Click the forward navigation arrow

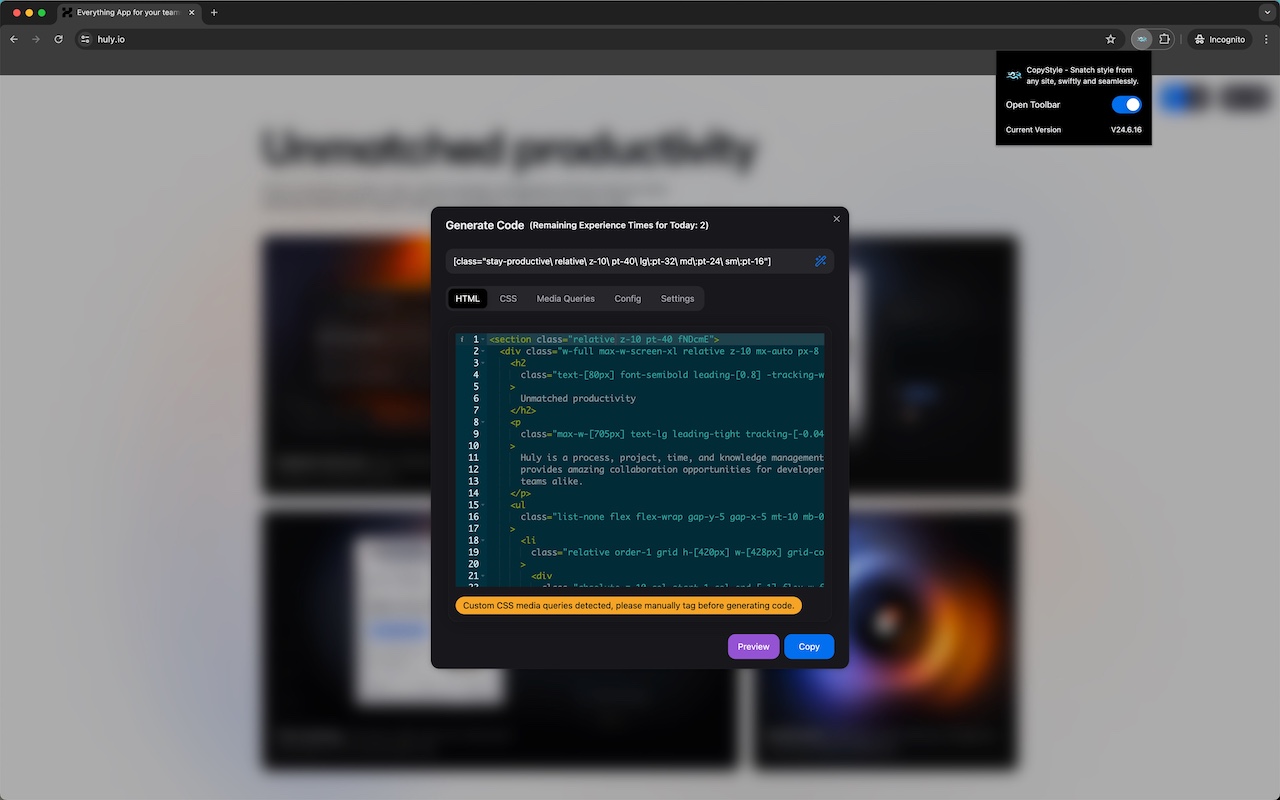click(x=36, y=39)
